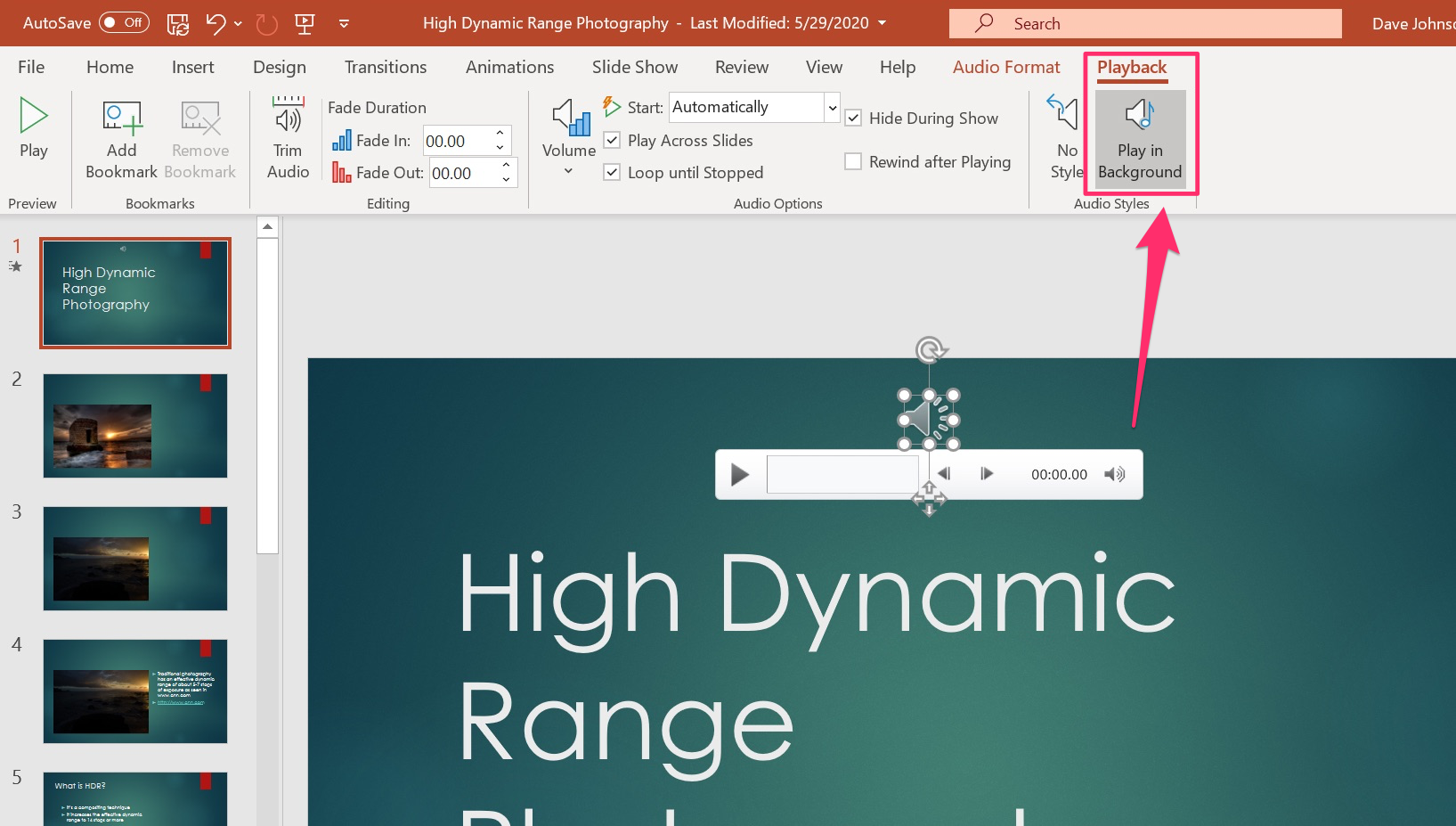Open the View tab
Image resolution: width=1456 pixels, height=826 pixels.
coord(824,67)
